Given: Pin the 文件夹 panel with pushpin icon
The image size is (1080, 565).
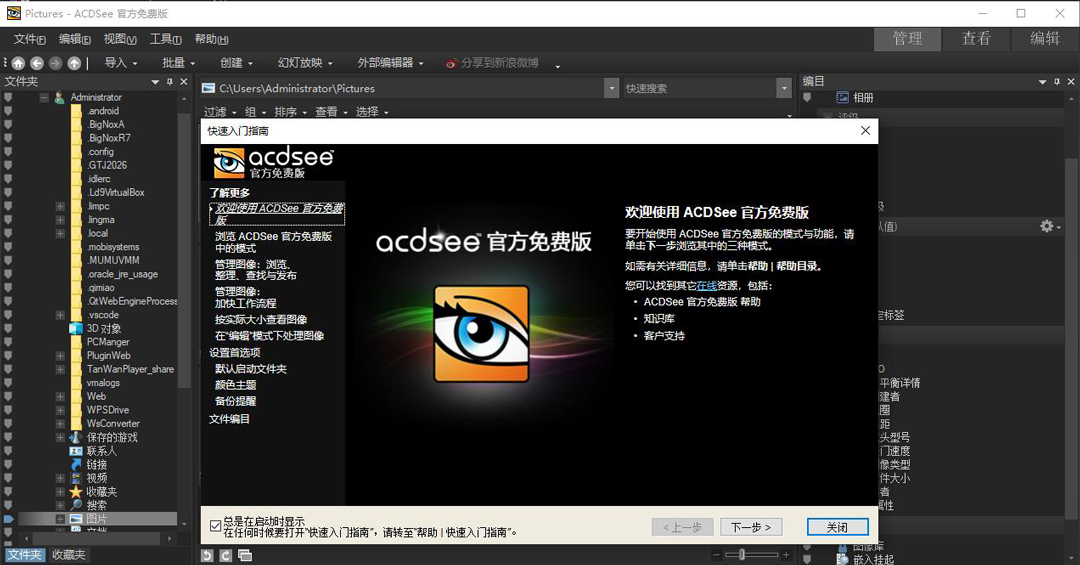Looking at the screenshot, I should pos(169,81).
